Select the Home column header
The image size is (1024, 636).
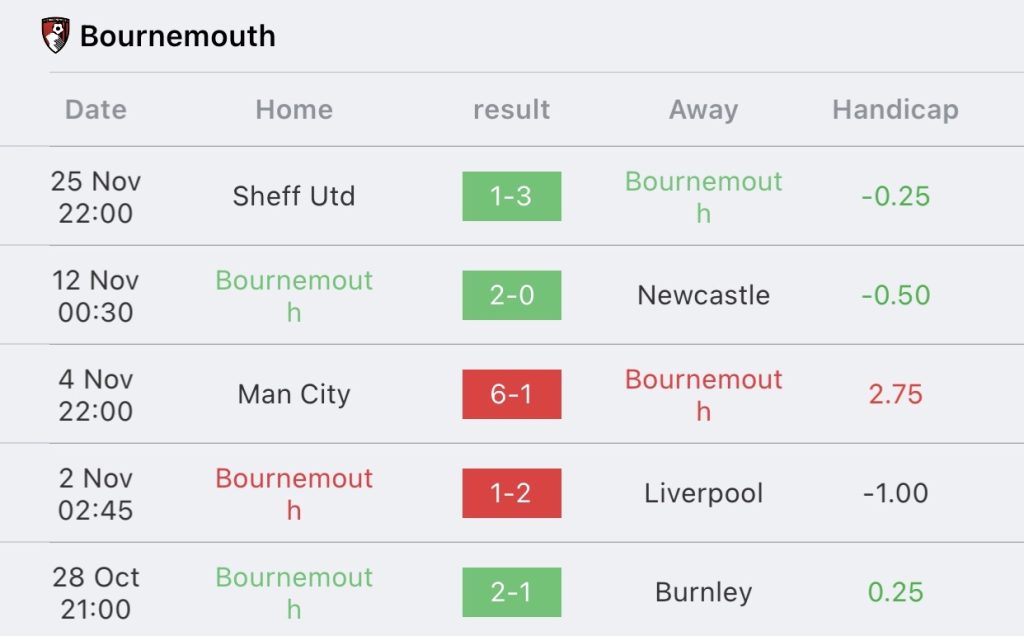pos(294,110)
